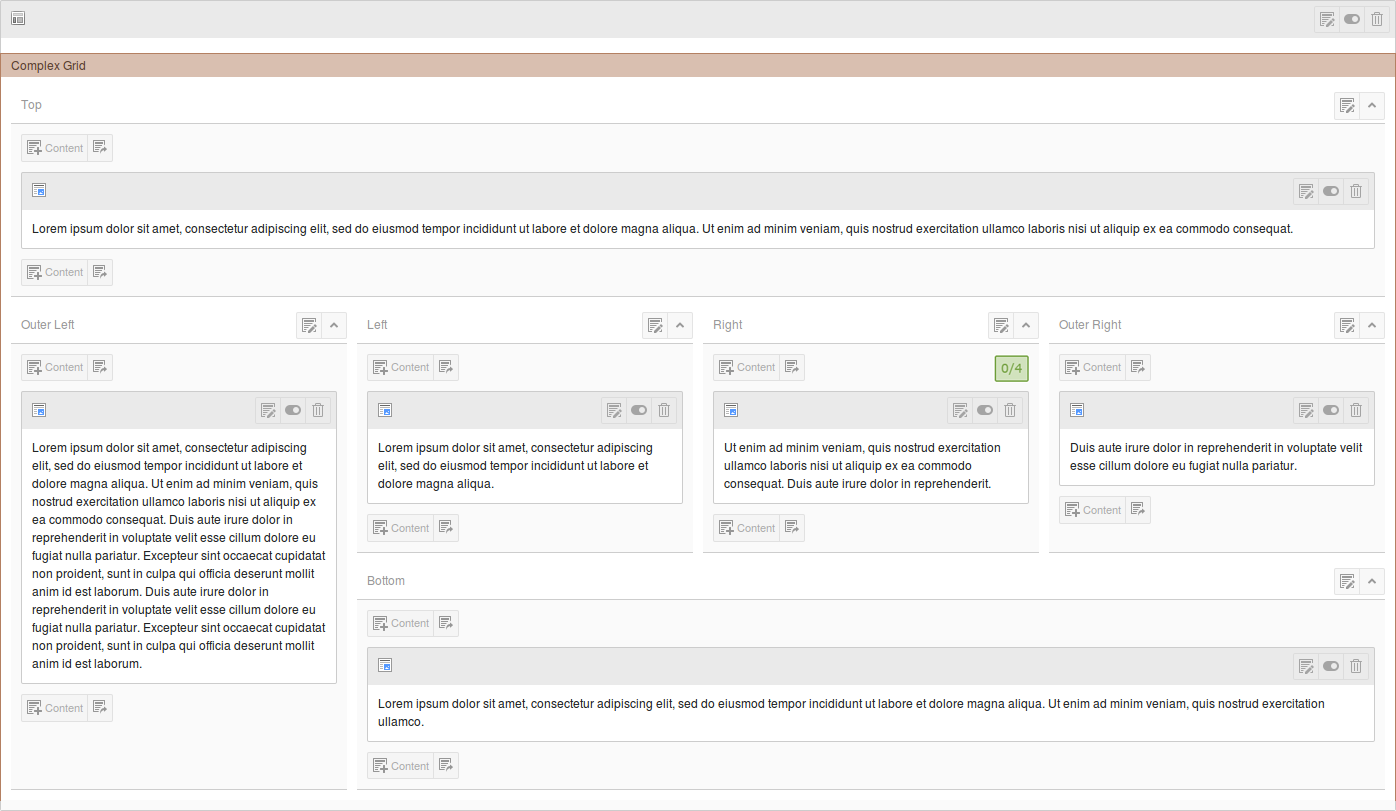Image resolution: width=1396 pixels, height=811 pixels.
Task: Click the 0/4 counter badge in Right column
Action: (1011, 368)
